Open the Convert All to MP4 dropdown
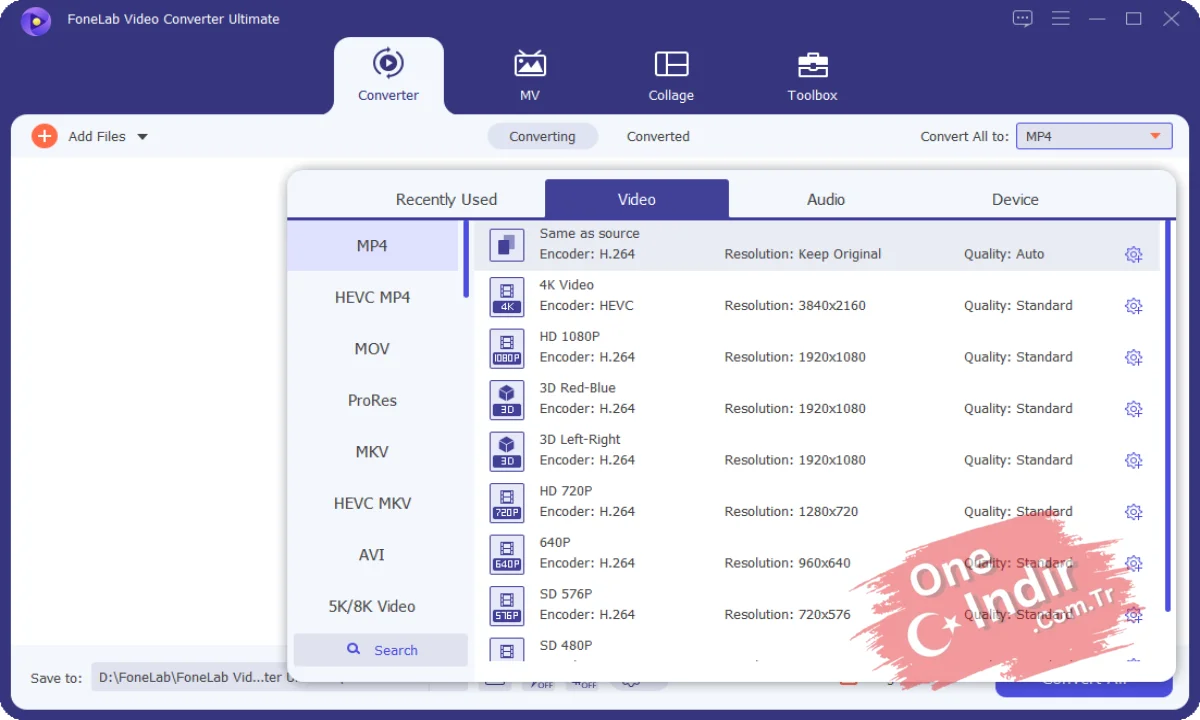This screenshot has height=720, width=1200. point(1094,136)
